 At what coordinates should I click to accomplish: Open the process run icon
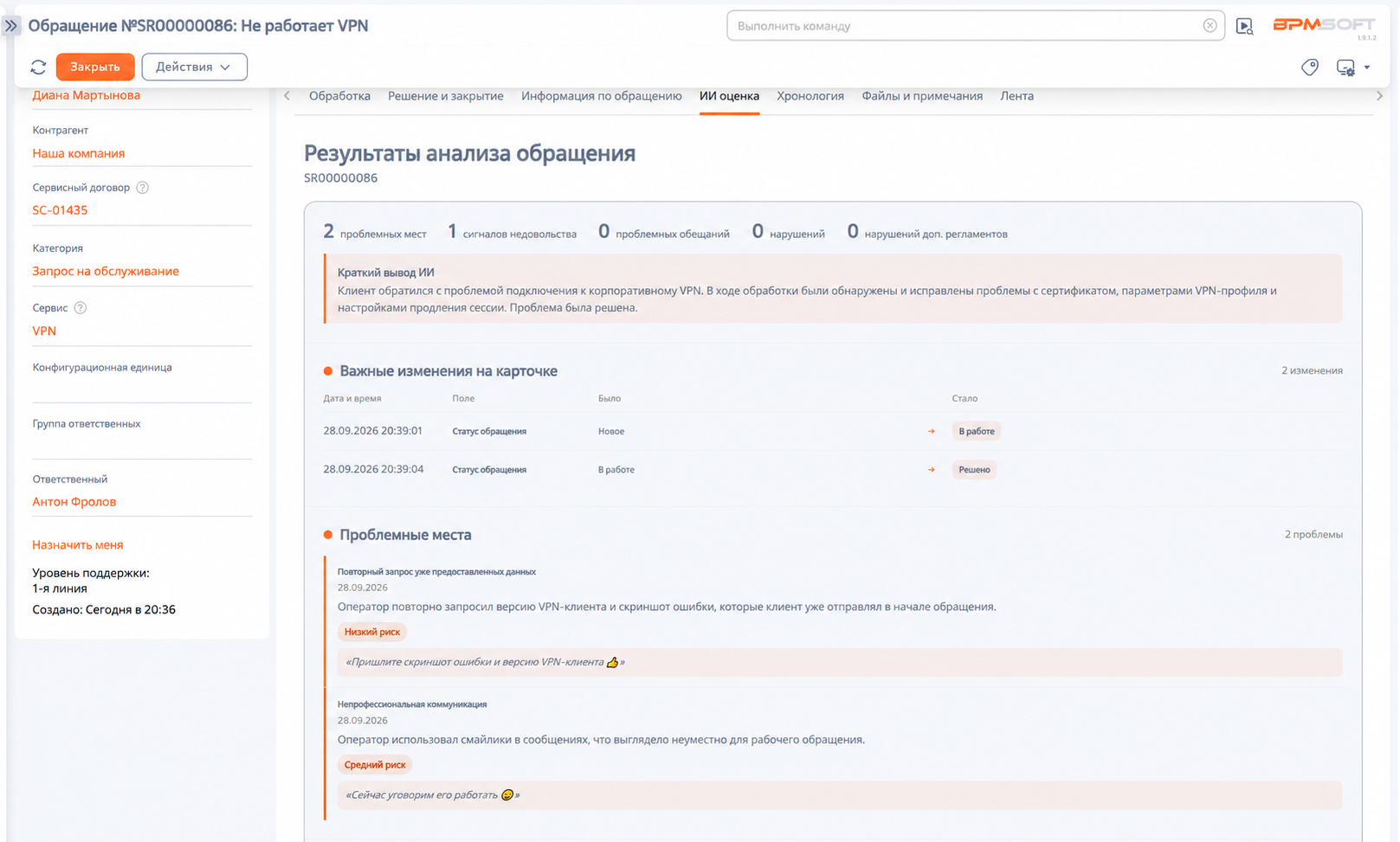pos(1244,26)
